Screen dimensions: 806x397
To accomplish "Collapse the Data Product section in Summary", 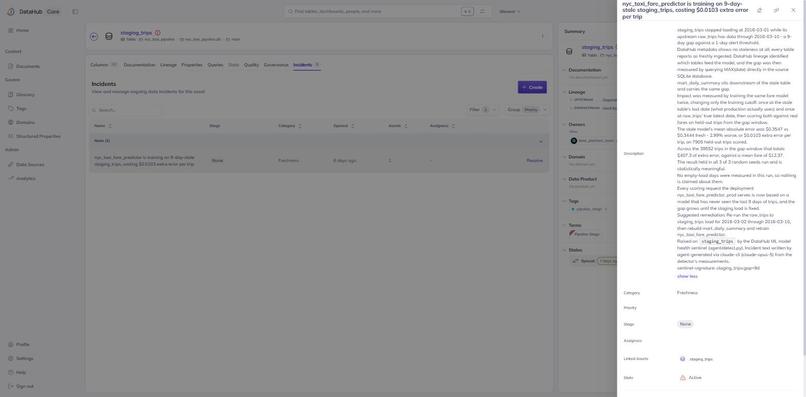I will [x=564, y=179].
